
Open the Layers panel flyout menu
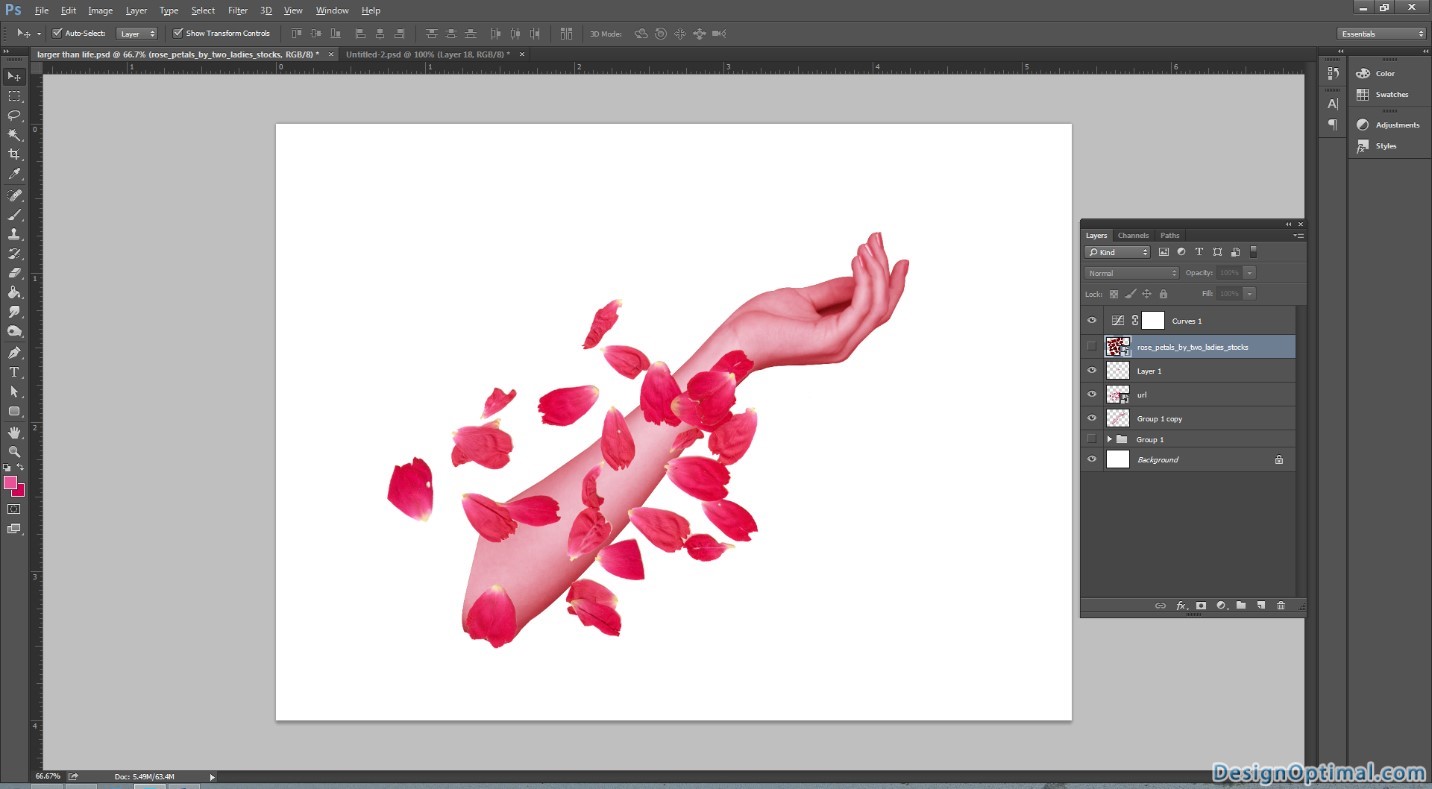click(1298, 235)
